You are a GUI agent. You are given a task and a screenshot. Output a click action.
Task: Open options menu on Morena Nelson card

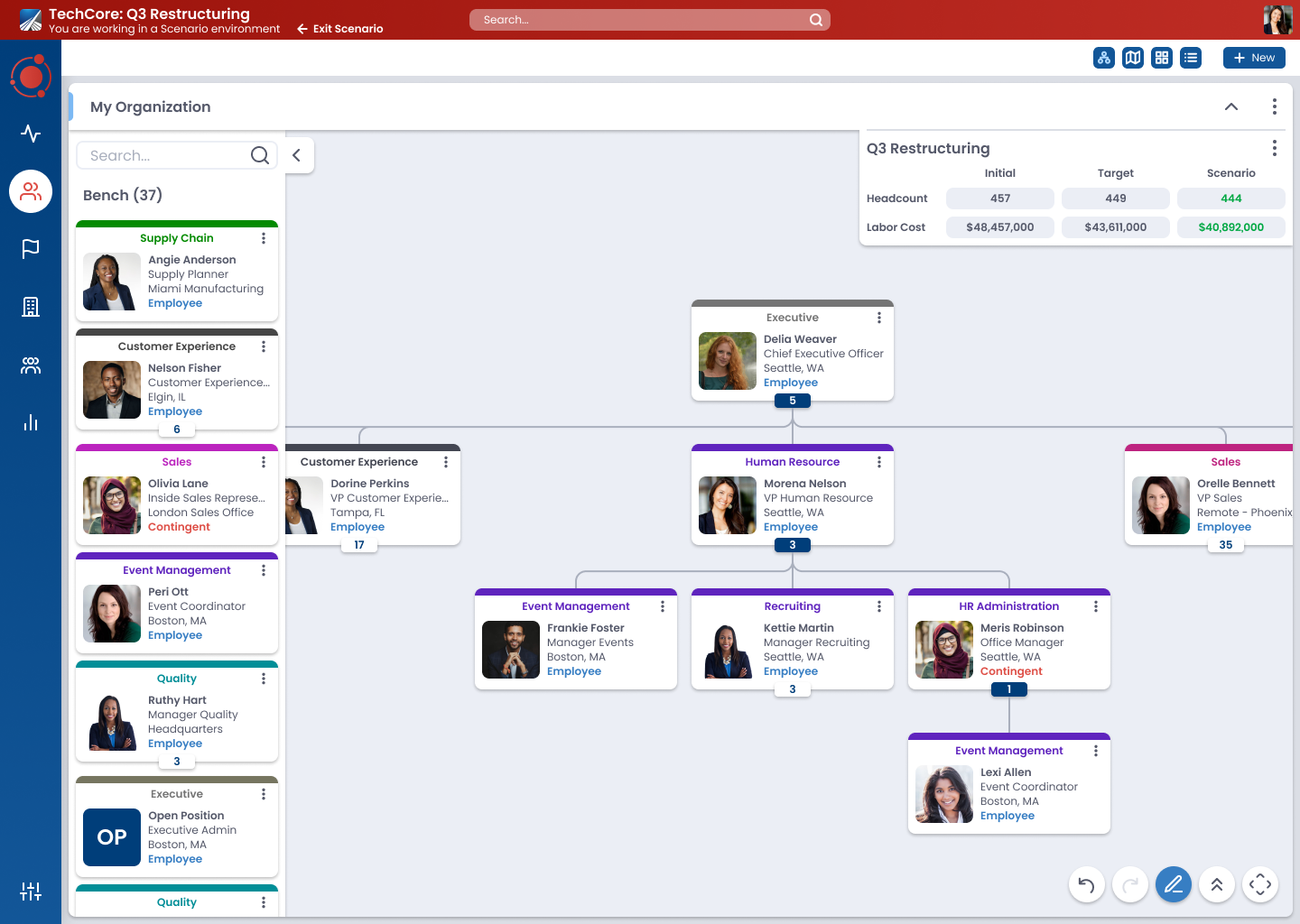pyautogui.click(x=879, y=462)
